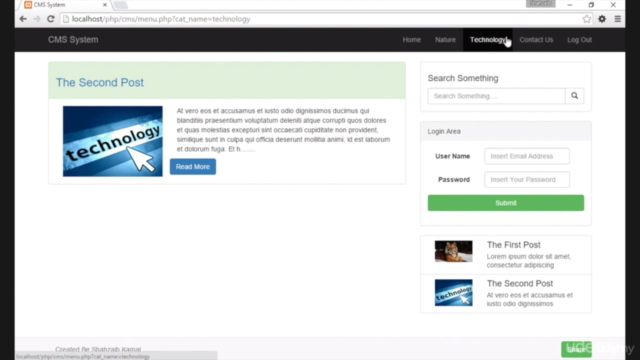Screen dimensions: 640x360
Task: Open The First Post sidebar title
Action: [x=513, y=245]
